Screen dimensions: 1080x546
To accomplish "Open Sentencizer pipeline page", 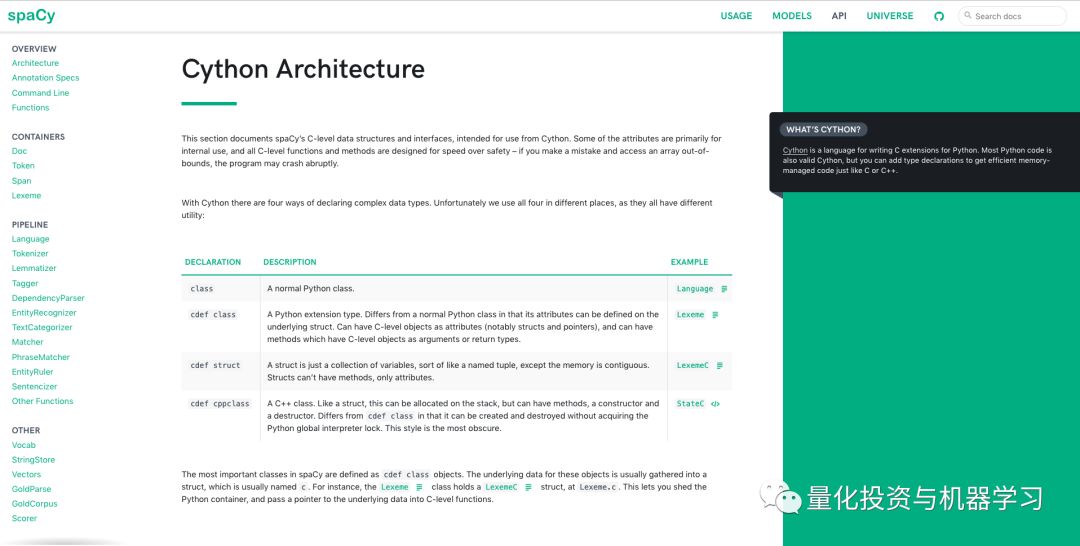I will coord(34,387).
